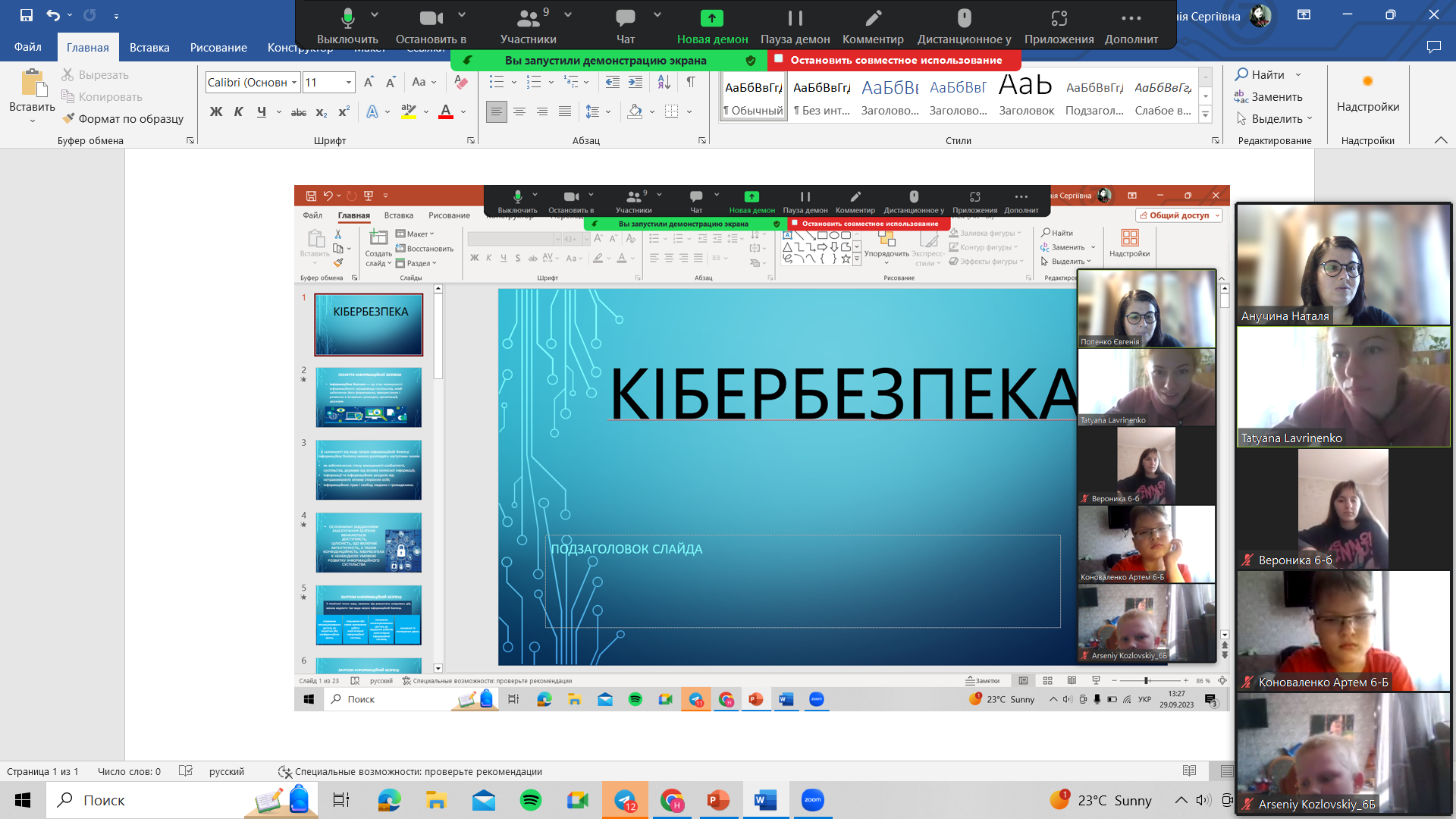Toggle Underline formatting in Word
This screenshot has width=1456, height=819.
[x=262, y=111]
